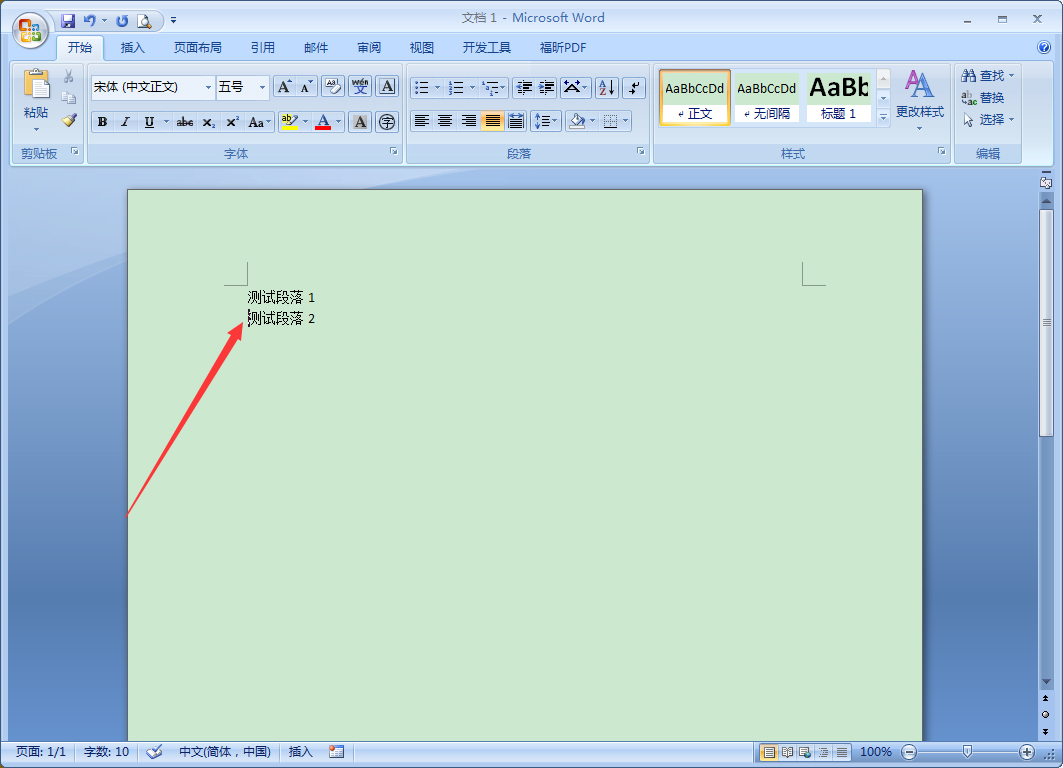Click the highlight color yellow swatch
Screen dimensions: 1063x768
point(292,126)
